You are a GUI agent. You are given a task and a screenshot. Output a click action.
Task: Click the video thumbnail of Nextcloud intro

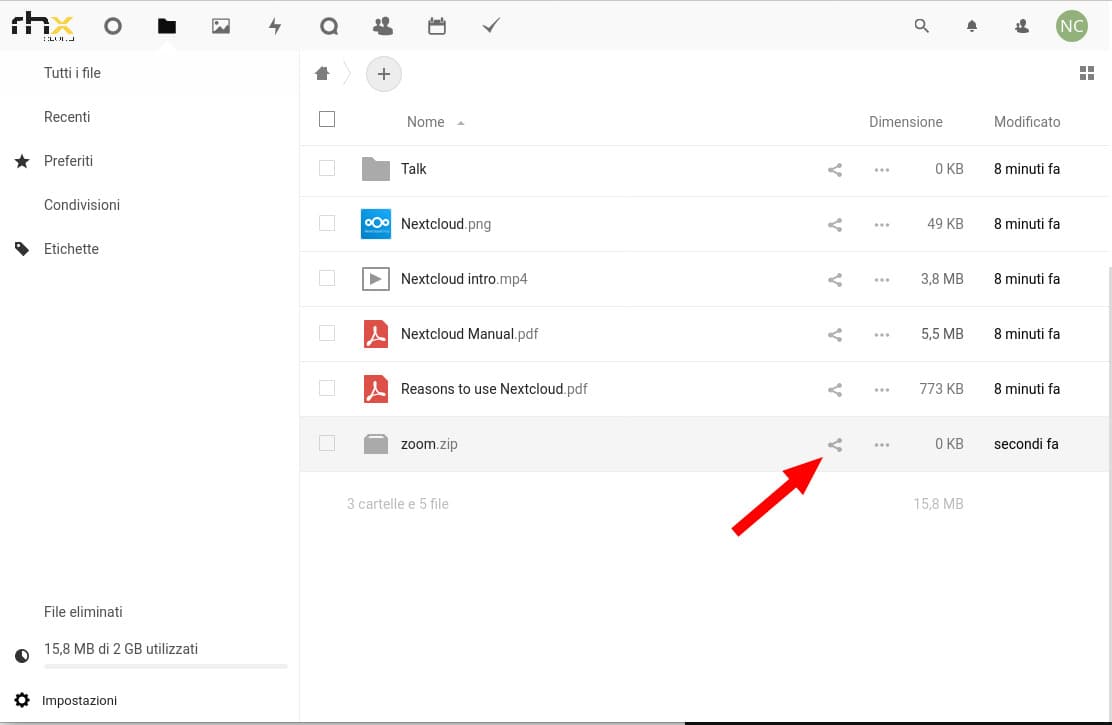pos(376,279)
